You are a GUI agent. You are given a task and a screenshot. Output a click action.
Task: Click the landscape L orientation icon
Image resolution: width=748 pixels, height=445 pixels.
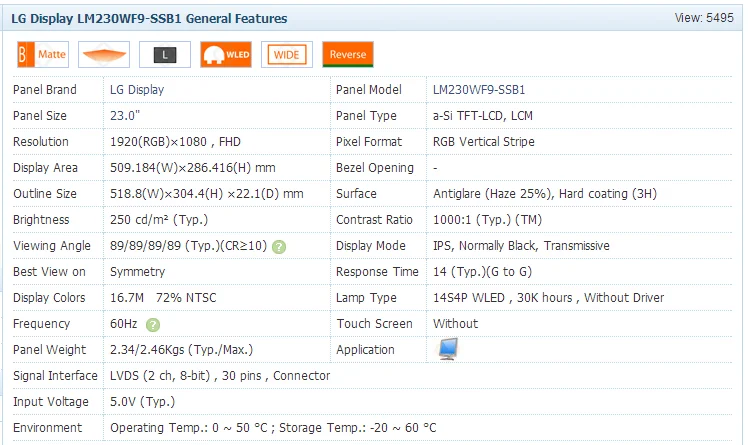point(165,54)
